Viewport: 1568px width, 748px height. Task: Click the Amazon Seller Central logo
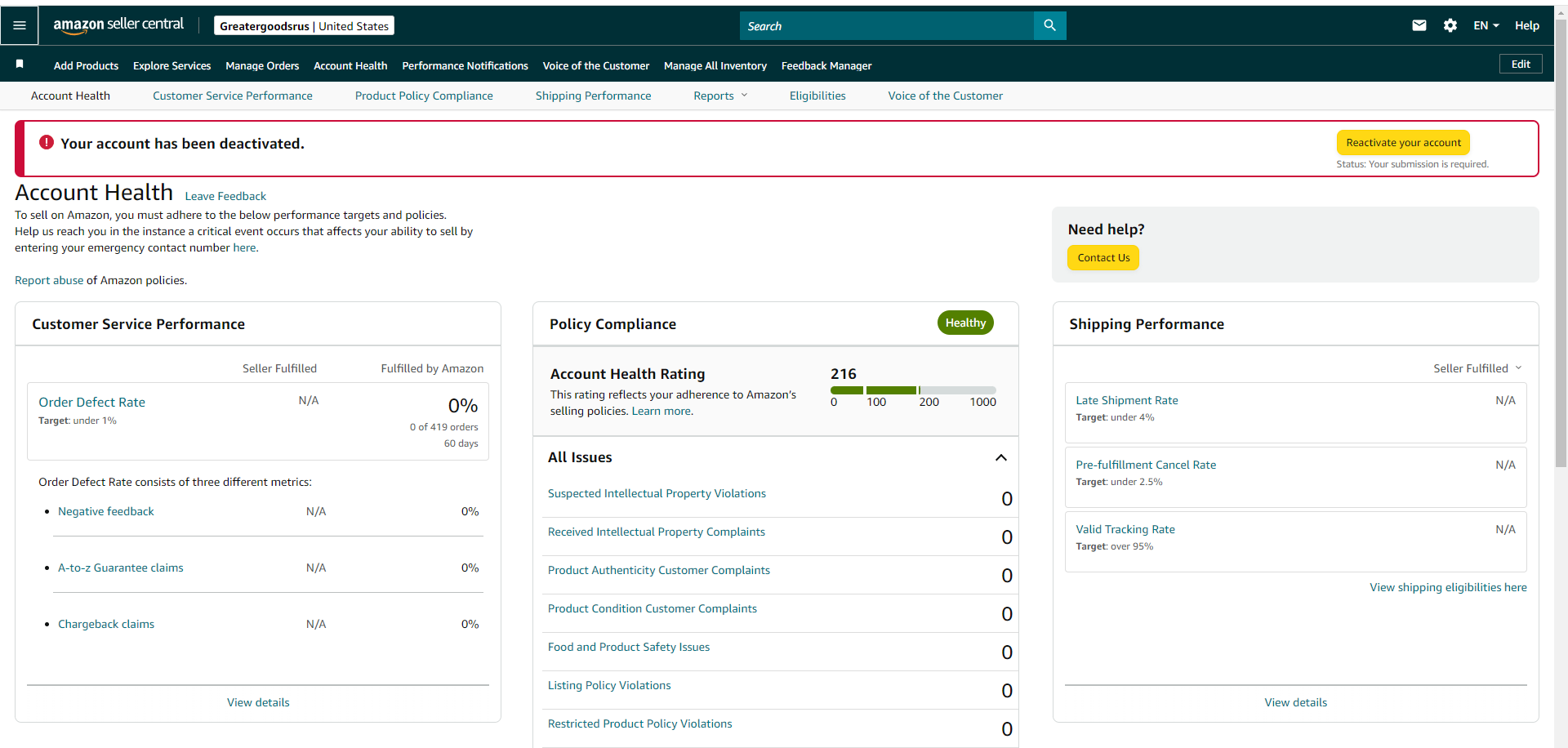coord(118,25)
